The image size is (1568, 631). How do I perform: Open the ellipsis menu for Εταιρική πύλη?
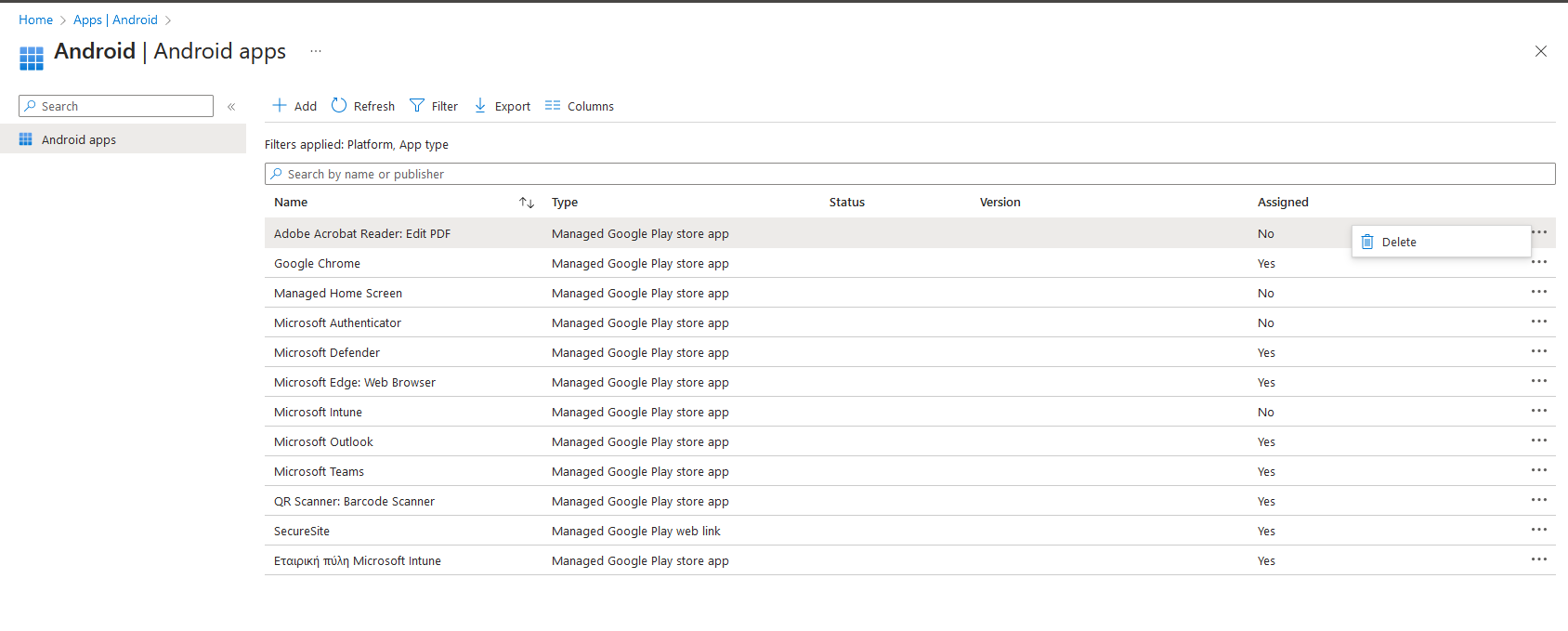tap(1539, 559)
